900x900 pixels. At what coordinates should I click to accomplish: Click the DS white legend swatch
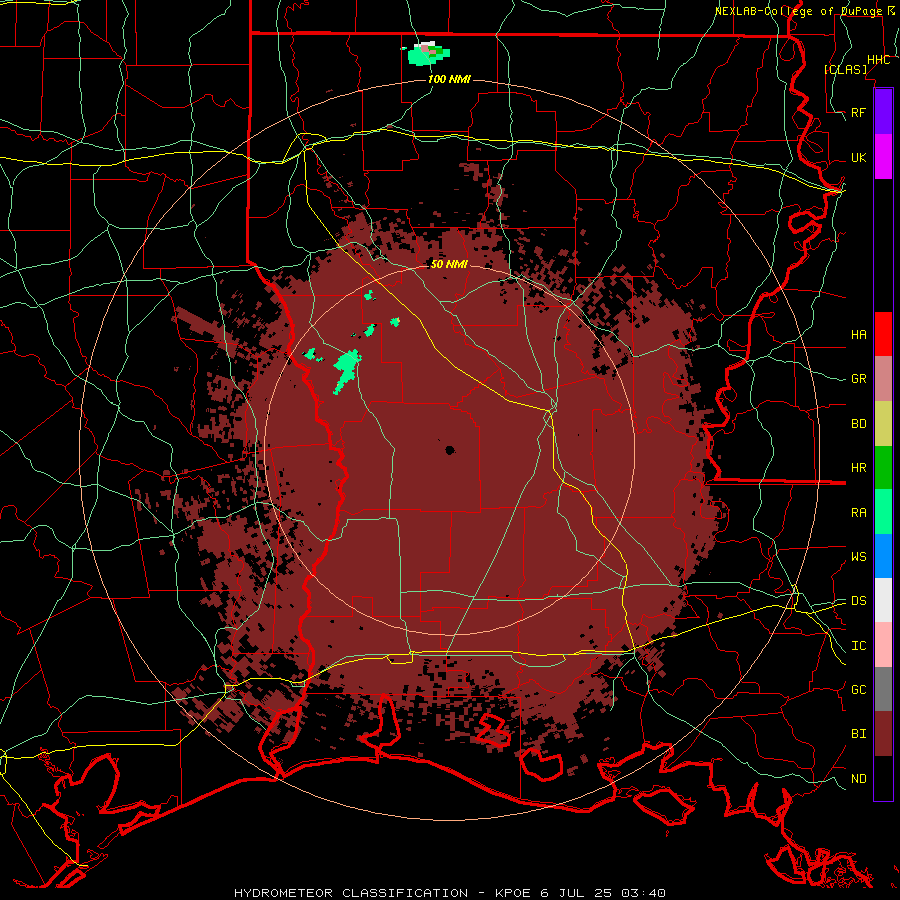pyautogui.click(x=883, y=600)
